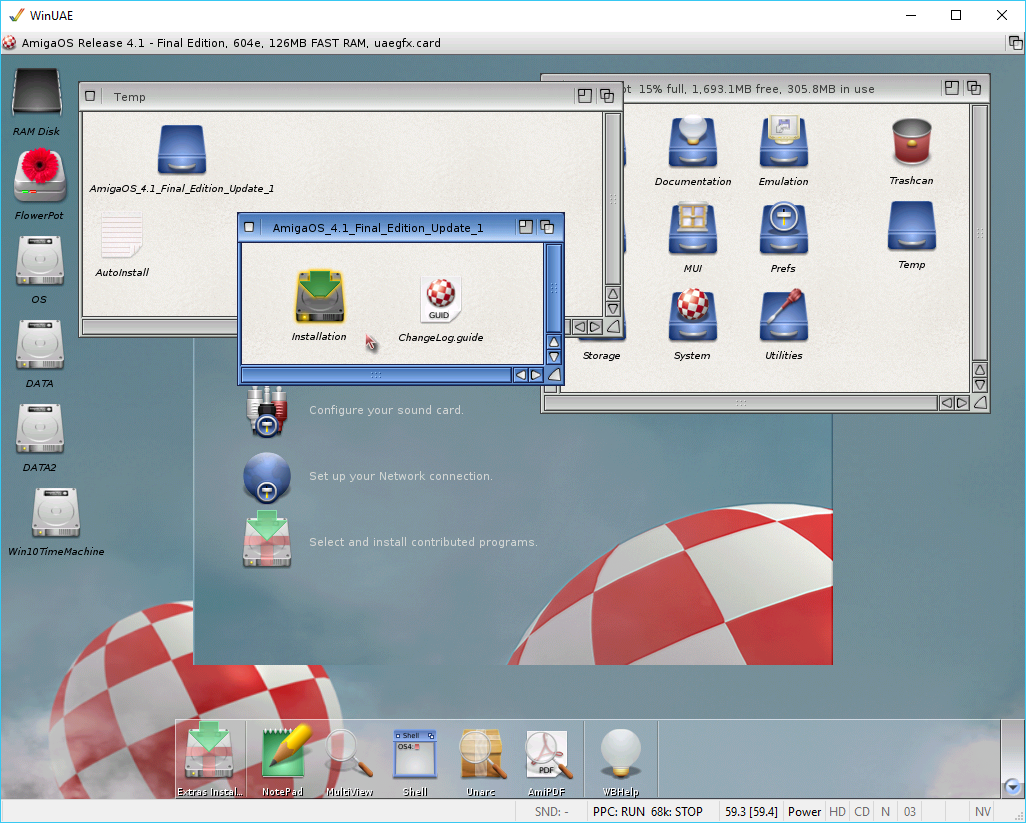The image size is (1026, 823).
Task: Click the sound card configuration icon
Action: (x=267, y=411)
